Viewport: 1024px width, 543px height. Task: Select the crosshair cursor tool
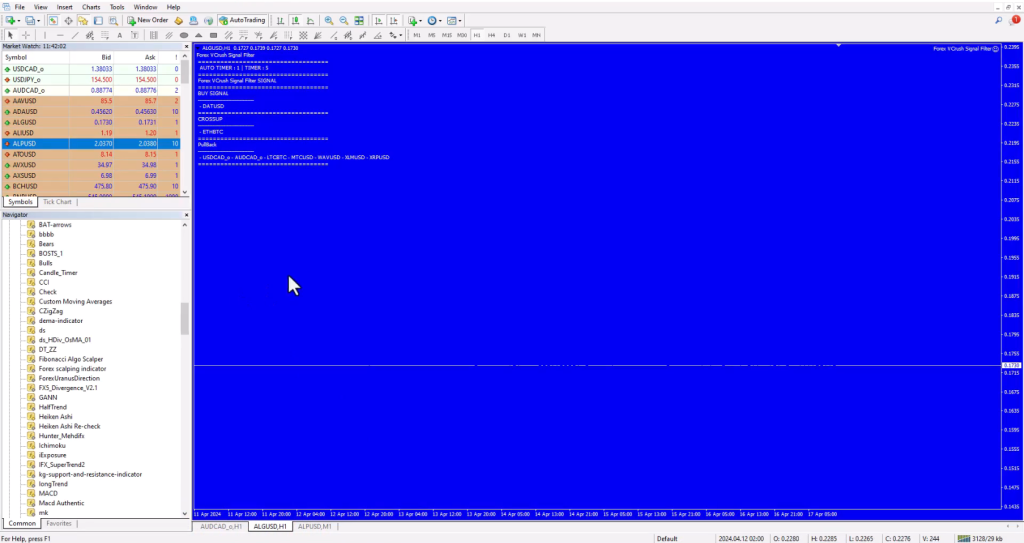[27, 35]
